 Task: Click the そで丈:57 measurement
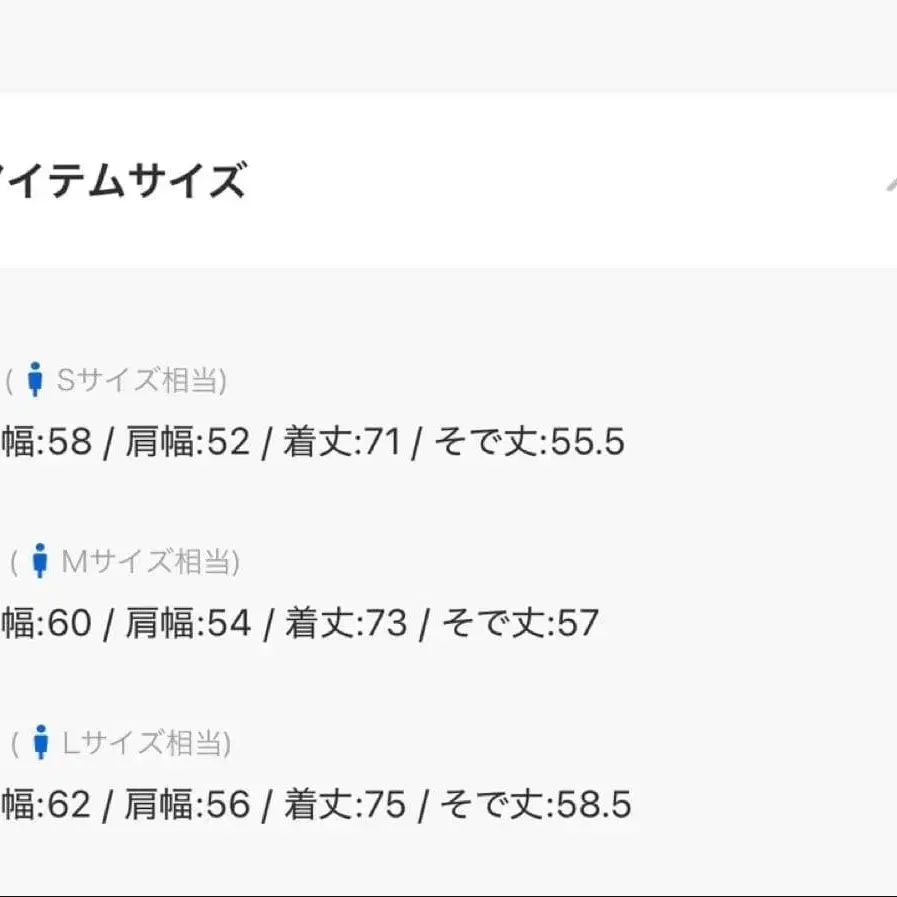tap(520, 623)
